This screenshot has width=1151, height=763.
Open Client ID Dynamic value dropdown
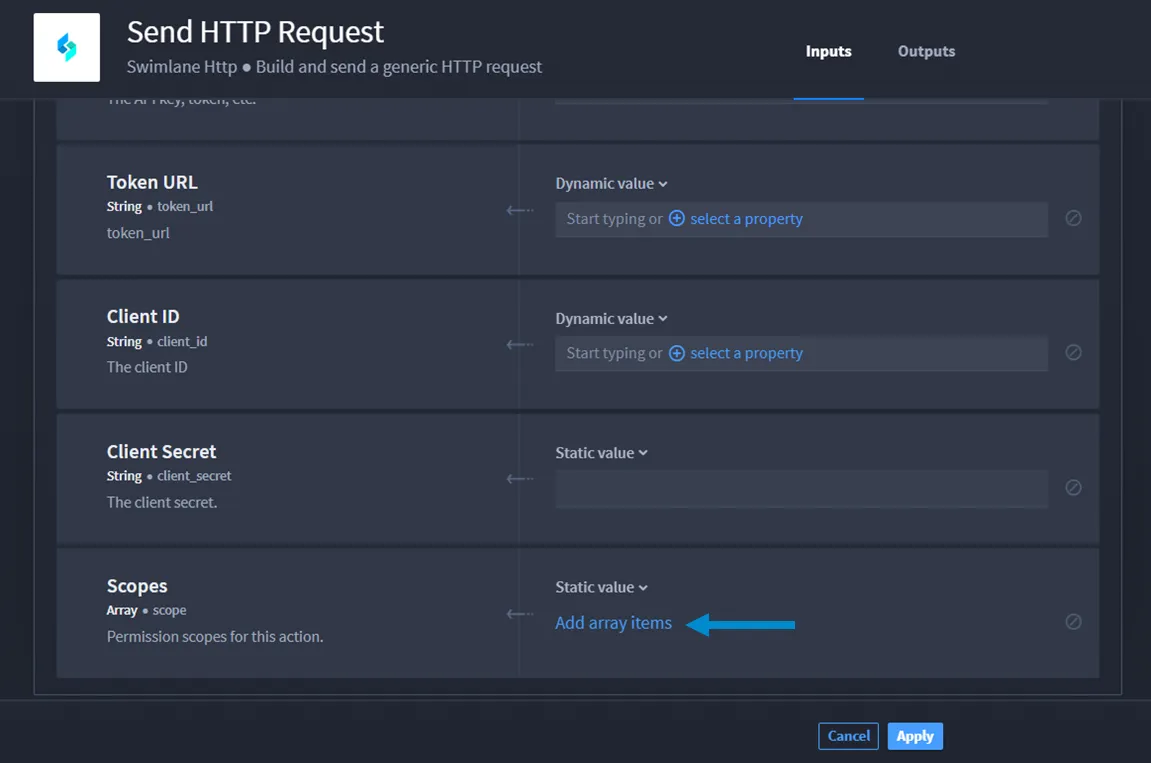[x=611, y=319]
